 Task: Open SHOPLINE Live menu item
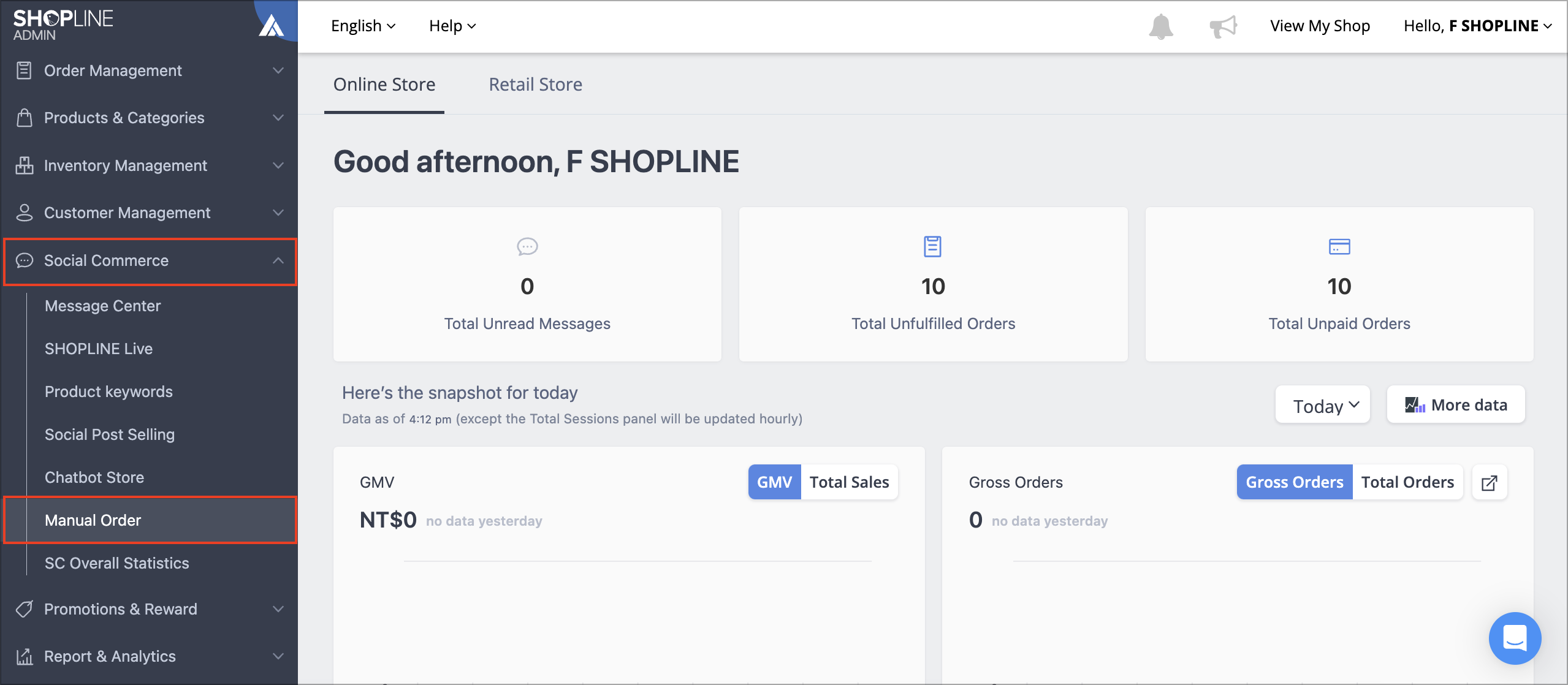pos(99,349)
